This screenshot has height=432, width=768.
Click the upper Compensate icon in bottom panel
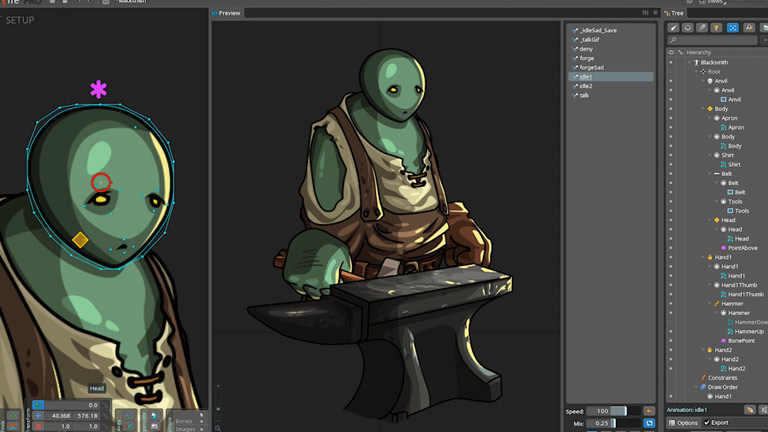(x=154, y=416)
